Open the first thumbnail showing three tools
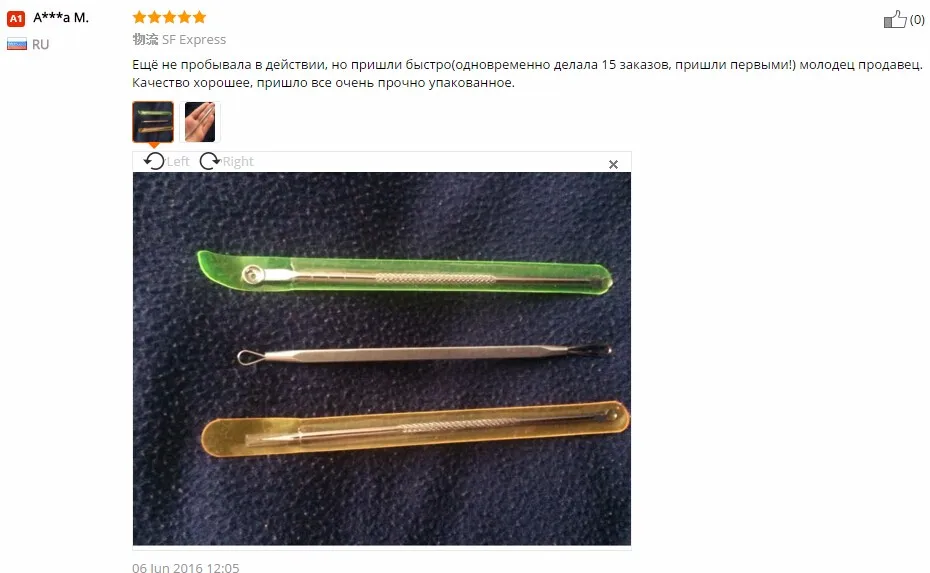Screen dimensions: 930x573 pyautogui.click(x=153, y=122)
